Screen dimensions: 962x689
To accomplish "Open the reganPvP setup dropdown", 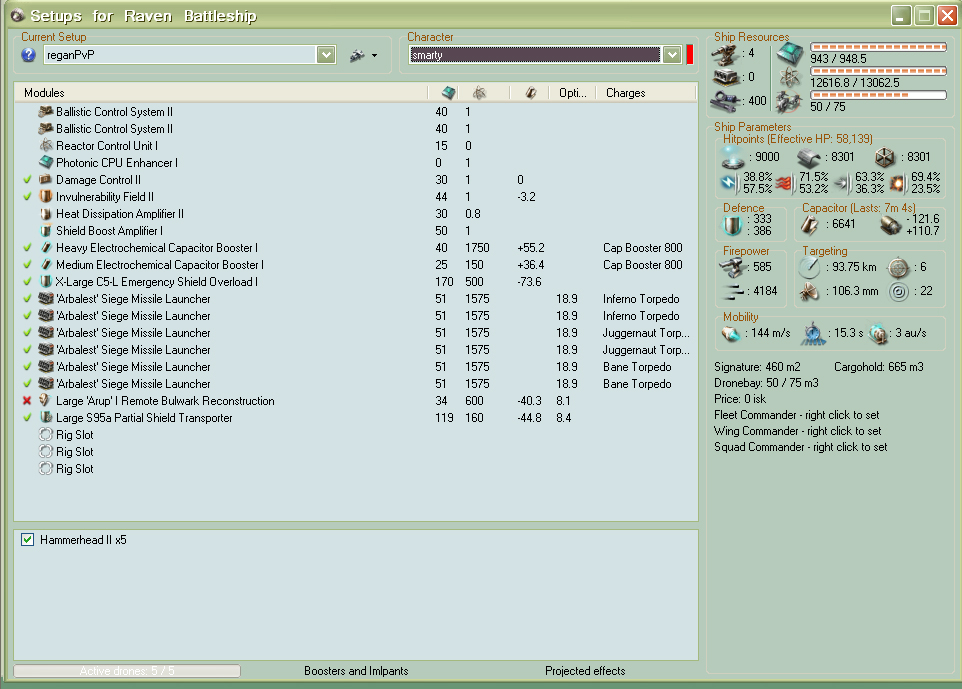I will 326,55.
